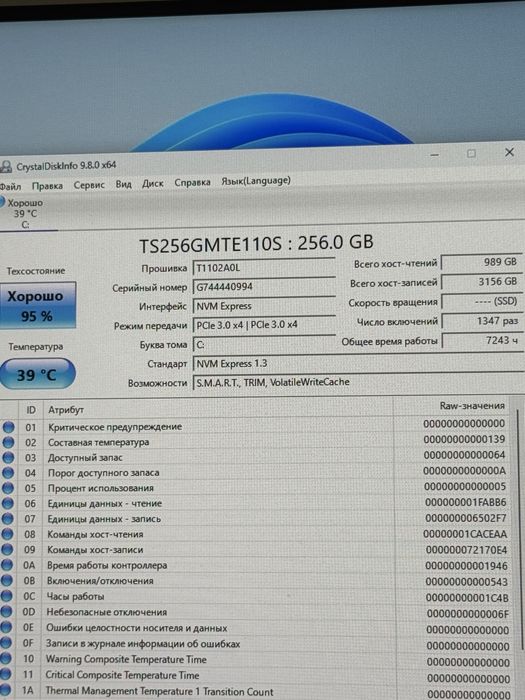Click status circle beside Доступный запас
This screenshot has width=525, height=700.
[8, 458]
